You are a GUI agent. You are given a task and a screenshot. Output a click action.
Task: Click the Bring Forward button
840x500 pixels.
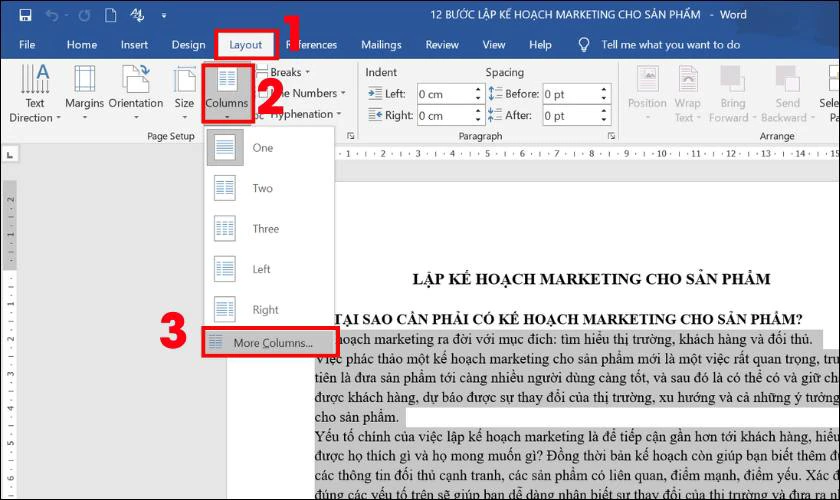732,93
